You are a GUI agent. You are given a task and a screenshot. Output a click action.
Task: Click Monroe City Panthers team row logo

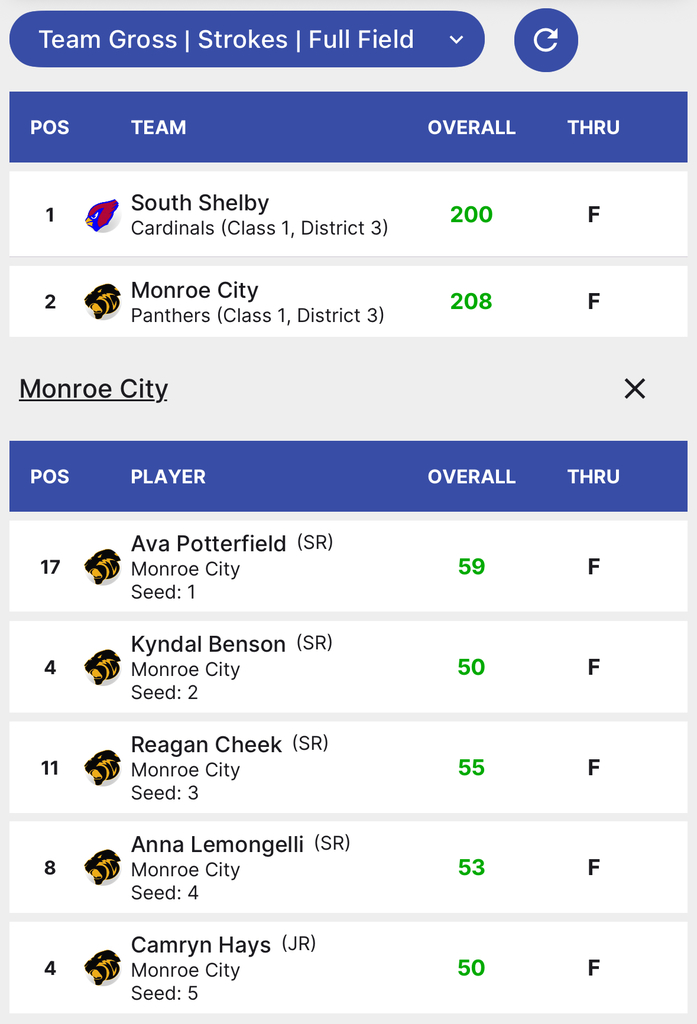point(102,301)
